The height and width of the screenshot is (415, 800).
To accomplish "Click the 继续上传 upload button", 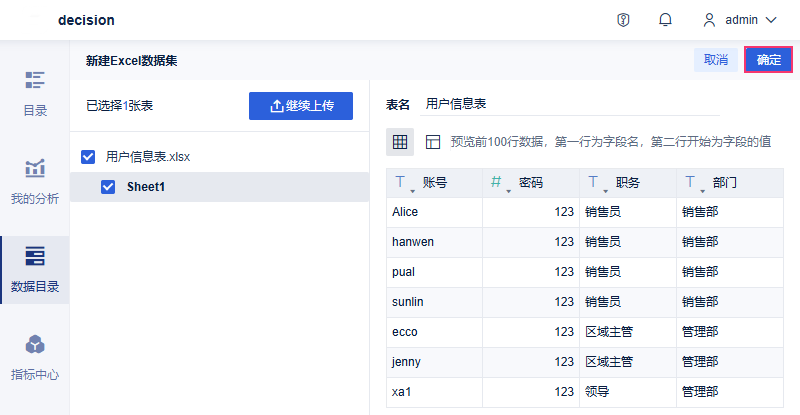I will coord(301,105).
